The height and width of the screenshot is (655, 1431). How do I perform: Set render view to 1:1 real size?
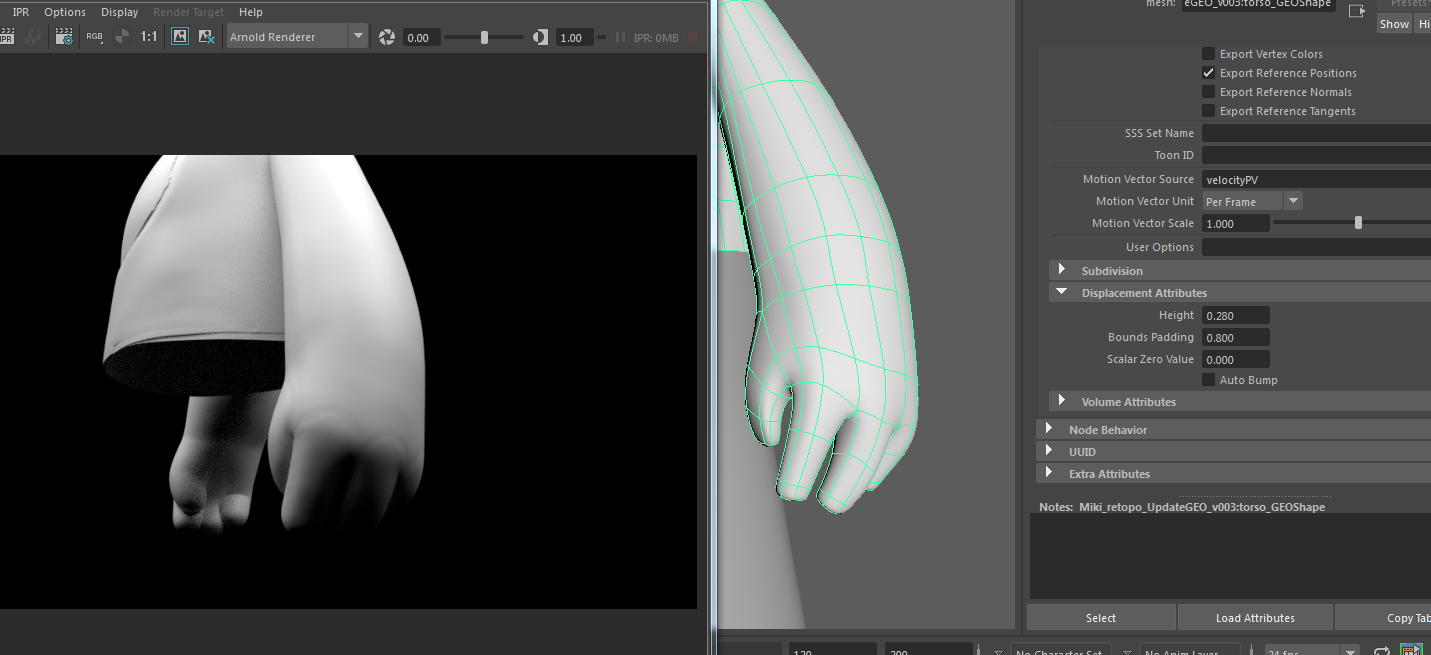tap(149, 37)
